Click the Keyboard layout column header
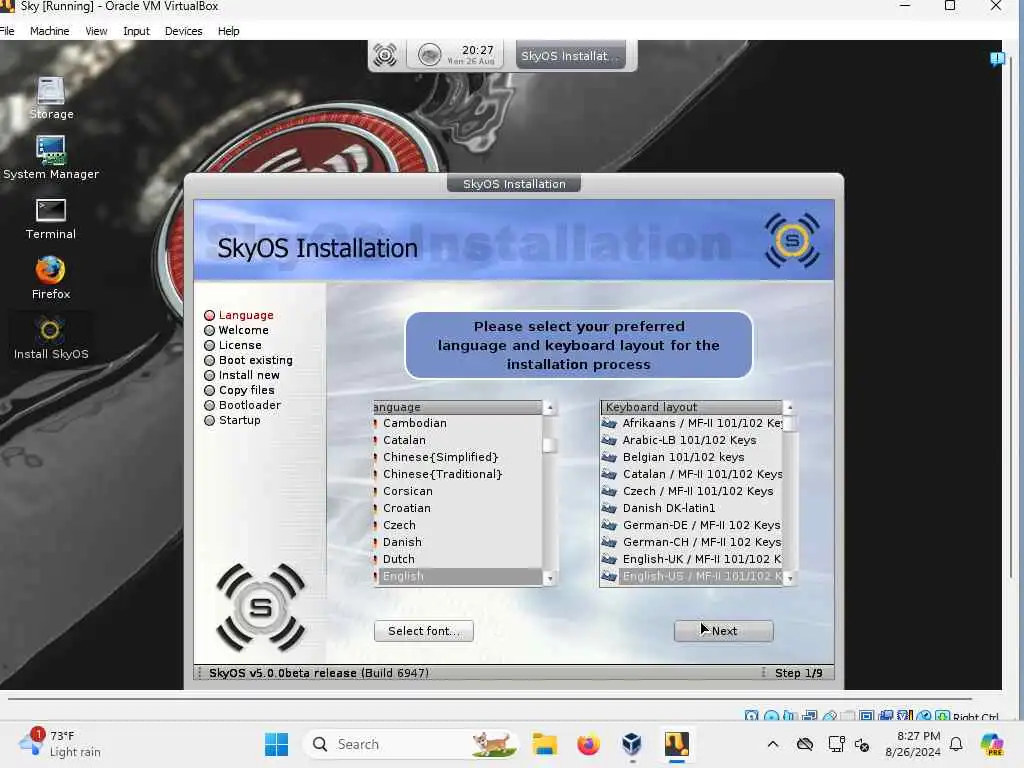The width and height of the screenshot is (1024, 768). [691, 407]
